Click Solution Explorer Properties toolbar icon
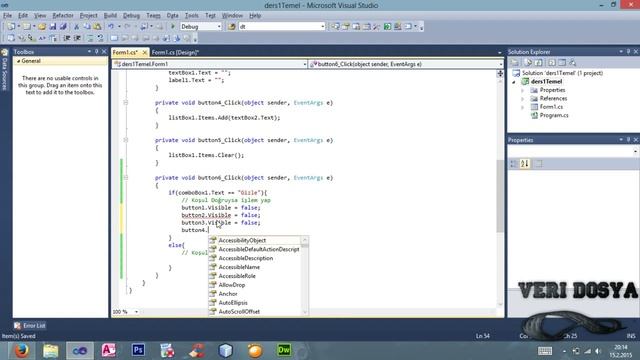Screen dimensions: 640x360 tap(515, 62)
